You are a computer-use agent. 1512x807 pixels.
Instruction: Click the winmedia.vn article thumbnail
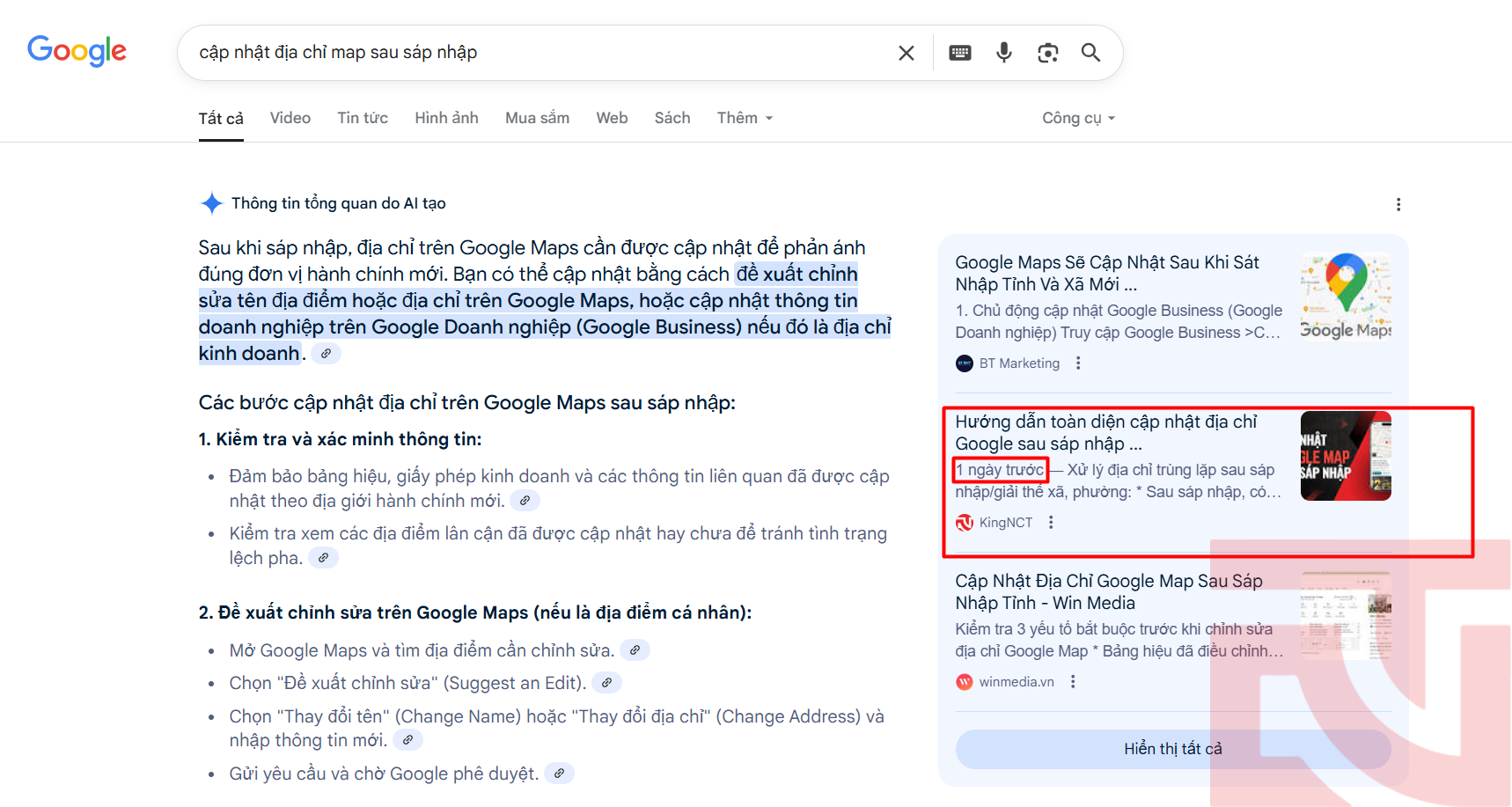click(x=1346, y=615)
